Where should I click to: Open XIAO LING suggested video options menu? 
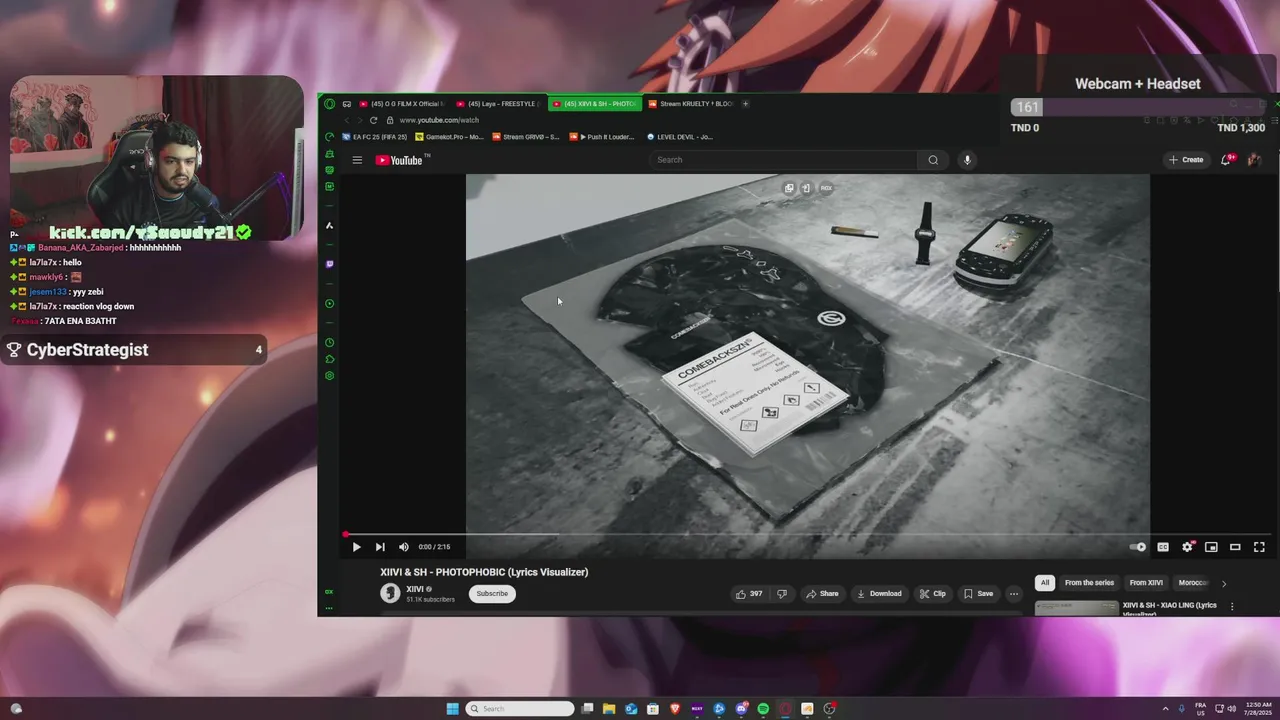point(1232,606)
